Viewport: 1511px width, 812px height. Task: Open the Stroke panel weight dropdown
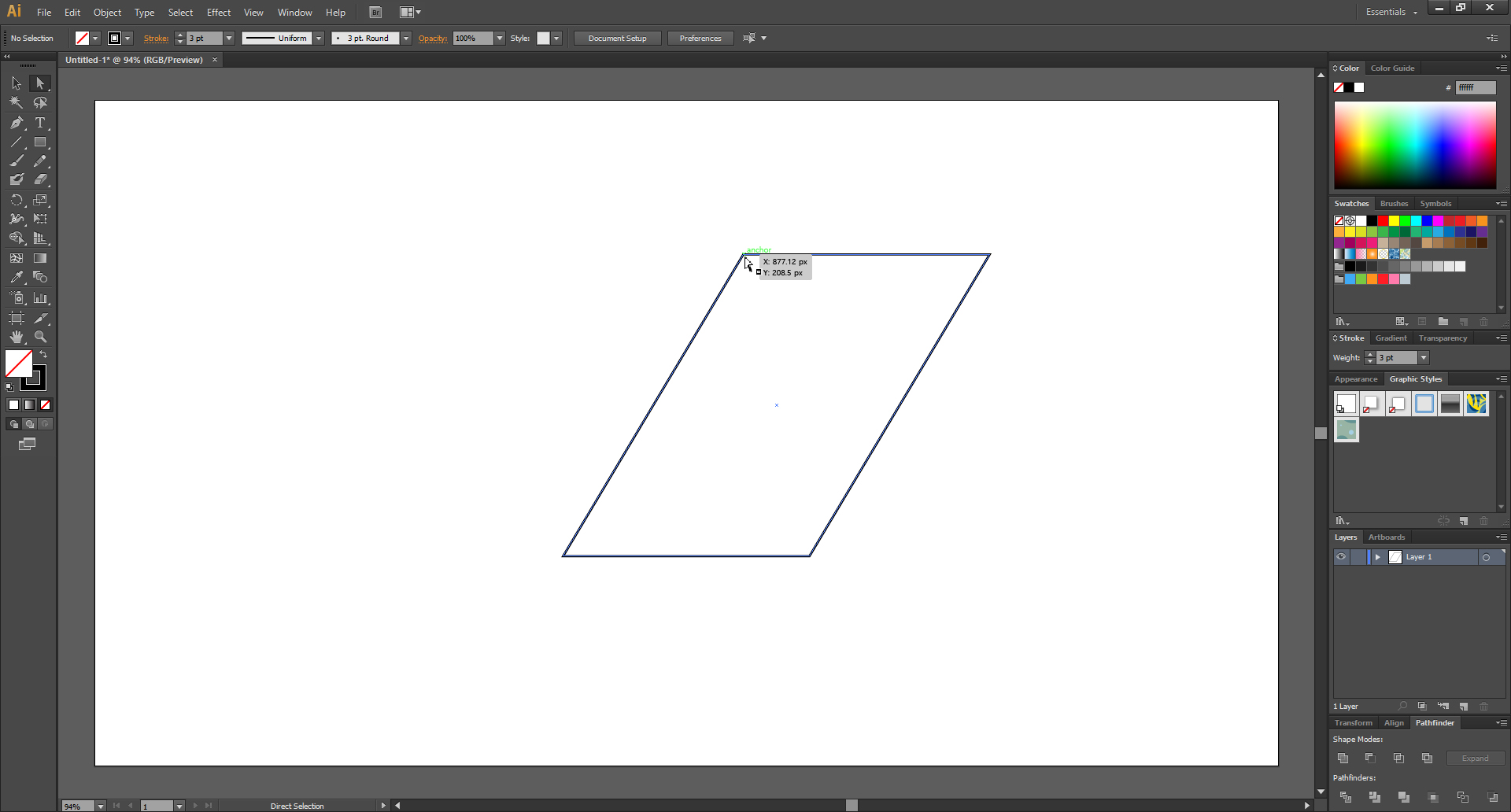1424,358
